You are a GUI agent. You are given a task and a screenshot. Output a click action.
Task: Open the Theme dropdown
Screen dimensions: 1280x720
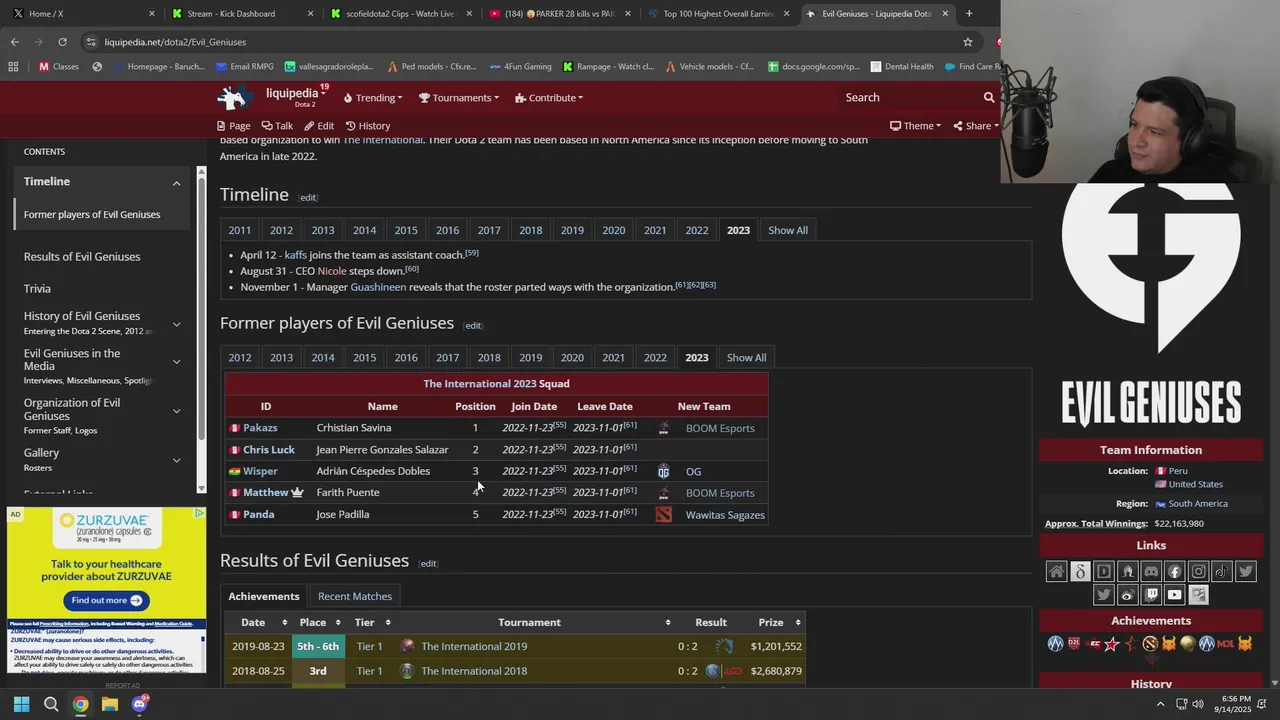[x=915, y=126]
